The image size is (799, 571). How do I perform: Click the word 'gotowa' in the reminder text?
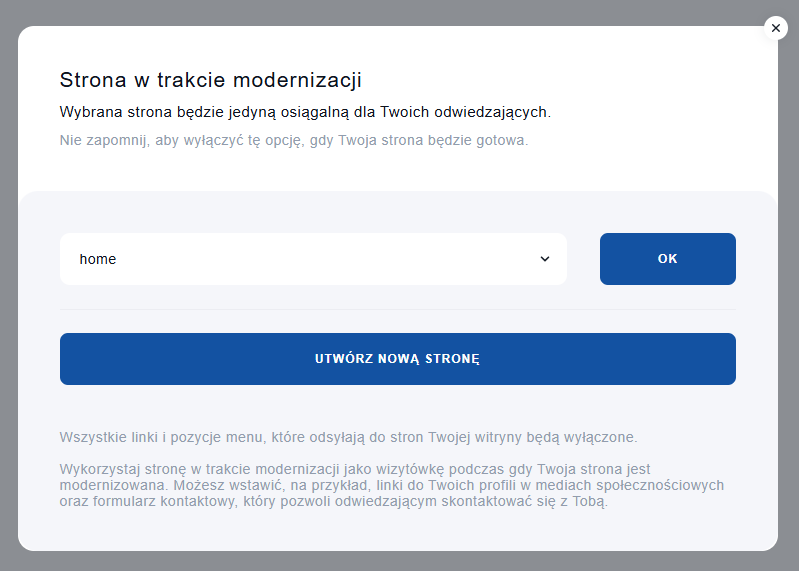click(x=503, y=140)
